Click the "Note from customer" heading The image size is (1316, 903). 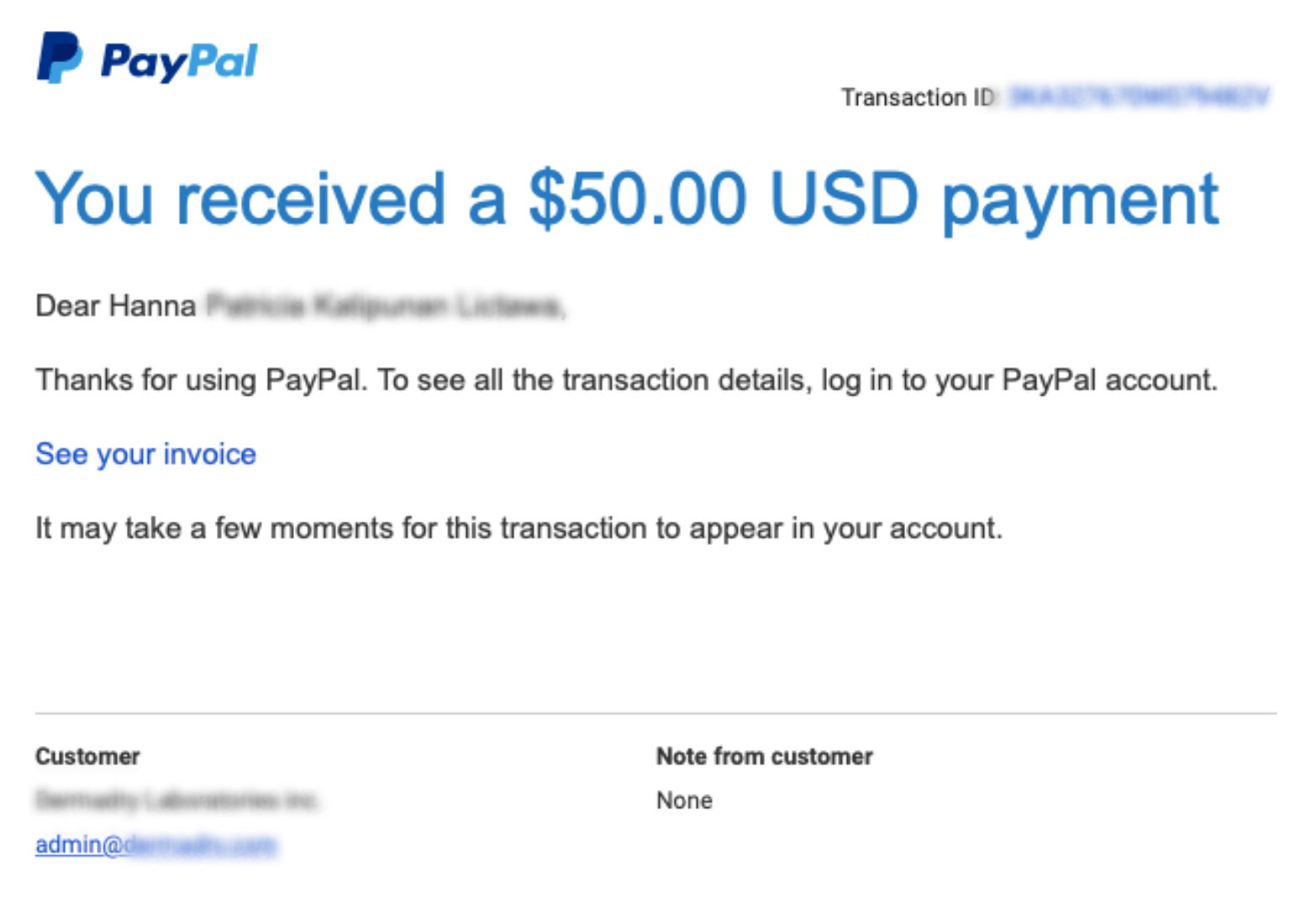point(764,756)
